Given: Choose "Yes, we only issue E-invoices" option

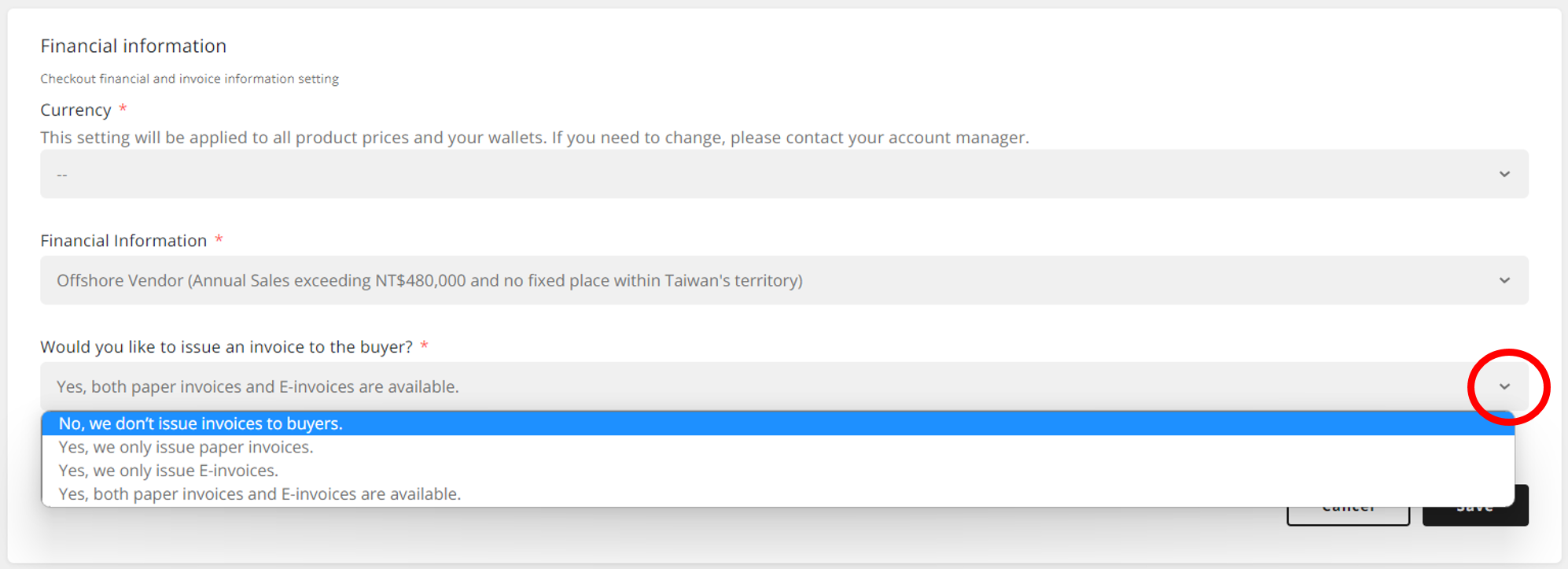Looking at the screenshot, I should click(168, 471).
